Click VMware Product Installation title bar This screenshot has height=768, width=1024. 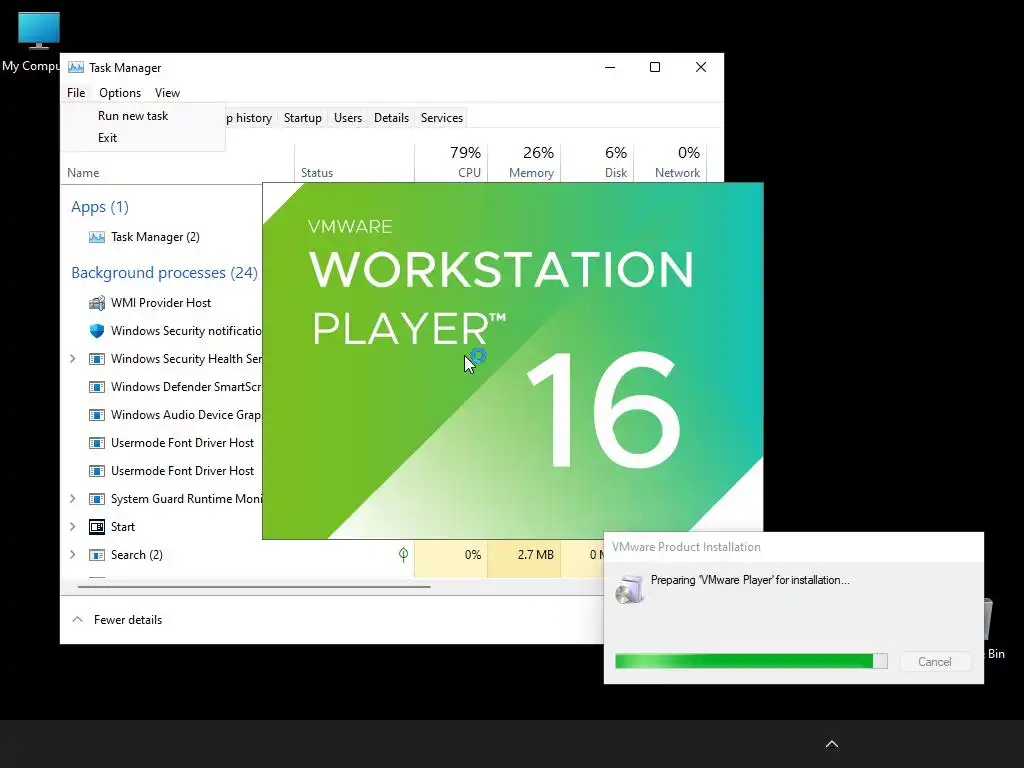pyautogui.click(x=793, y=547)
